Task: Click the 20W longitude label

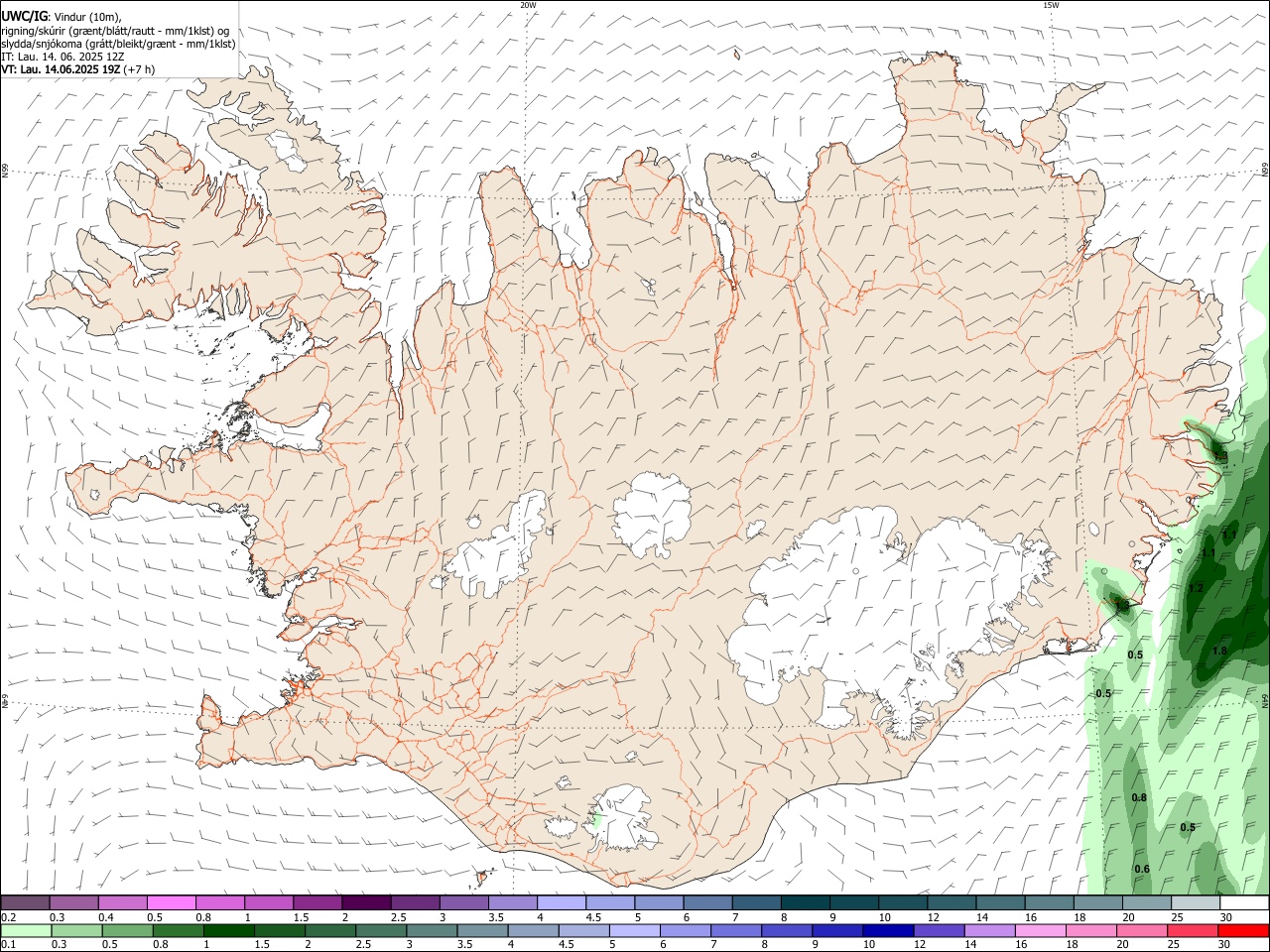Action: click(528, 5)
